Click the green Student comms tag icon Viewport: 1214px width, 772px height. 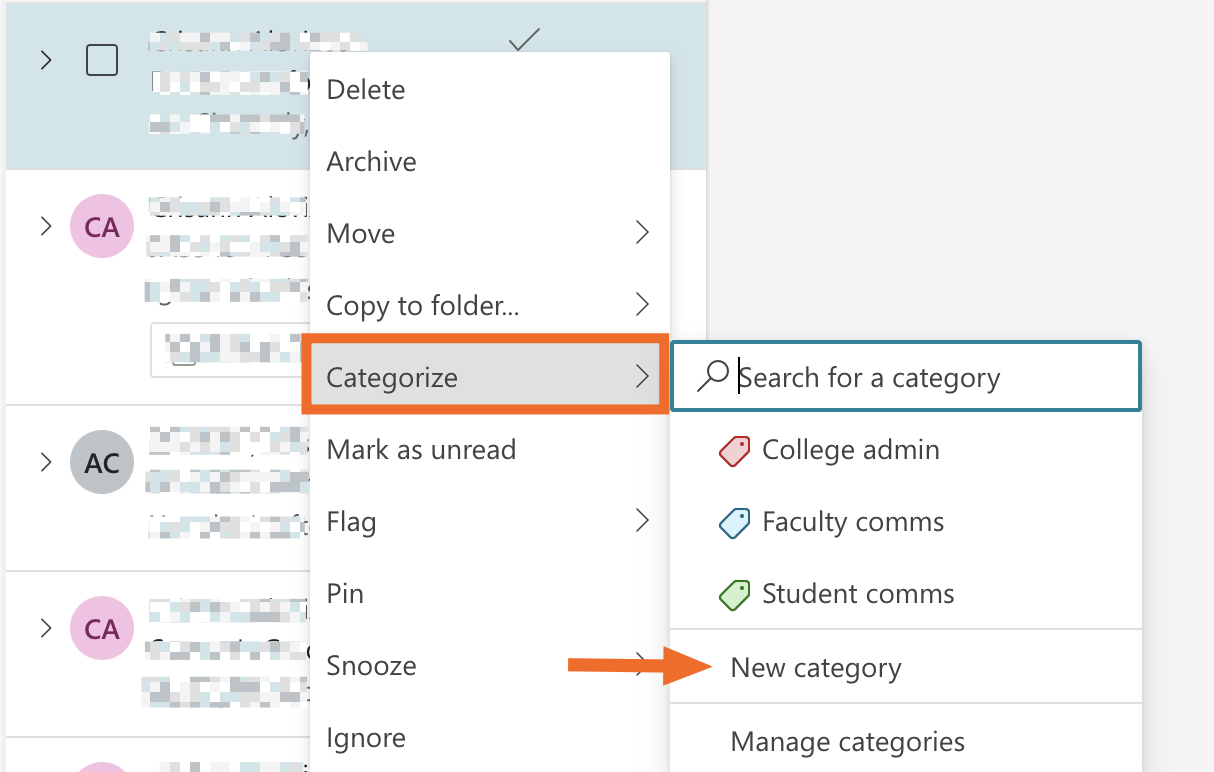tap(735, 595)
